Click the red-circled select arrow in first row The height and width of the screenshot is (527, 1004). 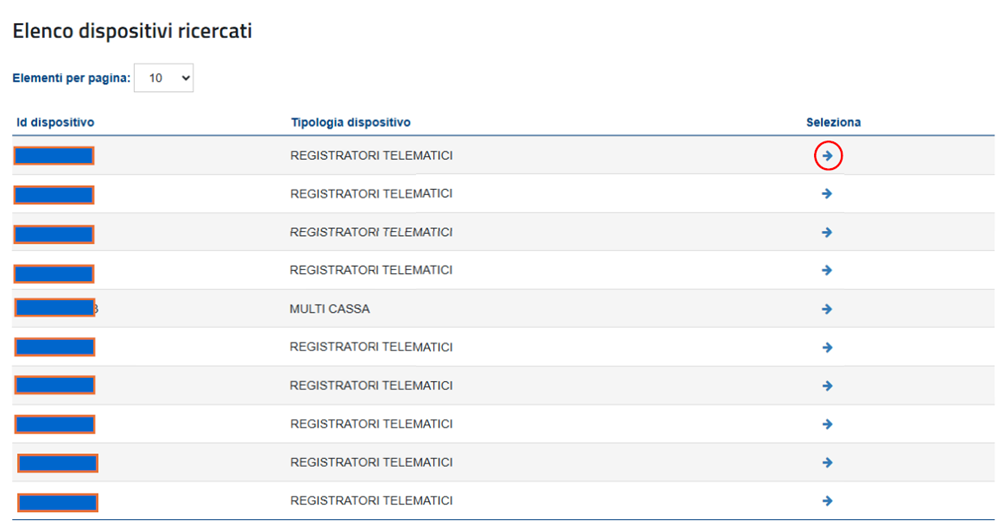pyautogui.click(x=828, y=156)
